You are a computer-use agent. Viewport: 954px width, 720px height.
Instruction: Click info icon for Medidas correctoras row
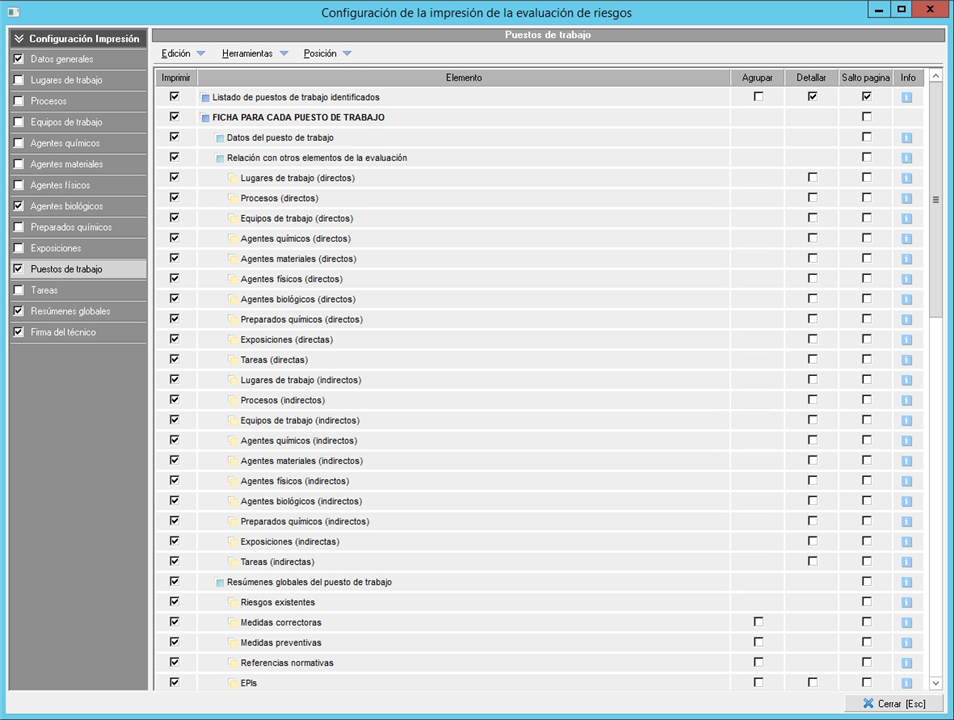pos(907,622)
